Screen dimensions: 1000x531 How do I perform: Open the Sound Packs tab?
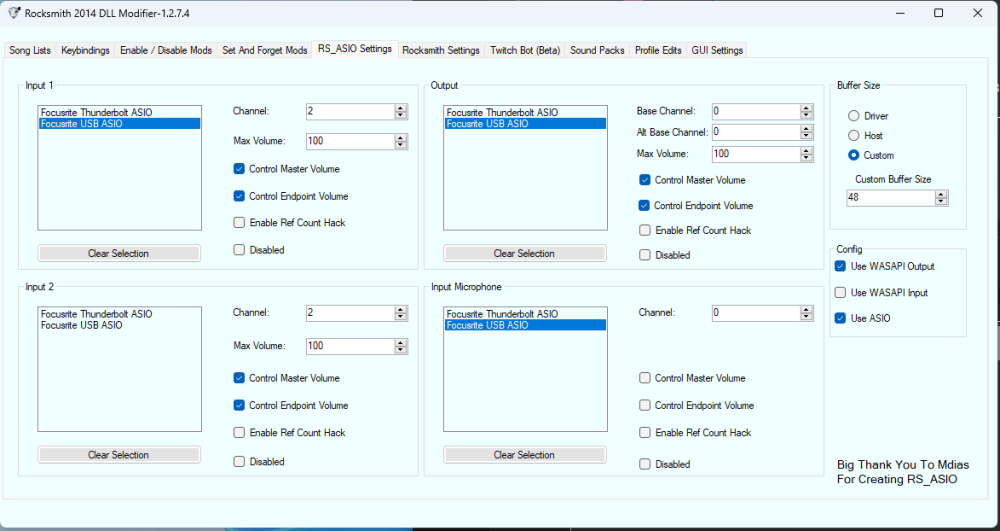pos(597,50)
